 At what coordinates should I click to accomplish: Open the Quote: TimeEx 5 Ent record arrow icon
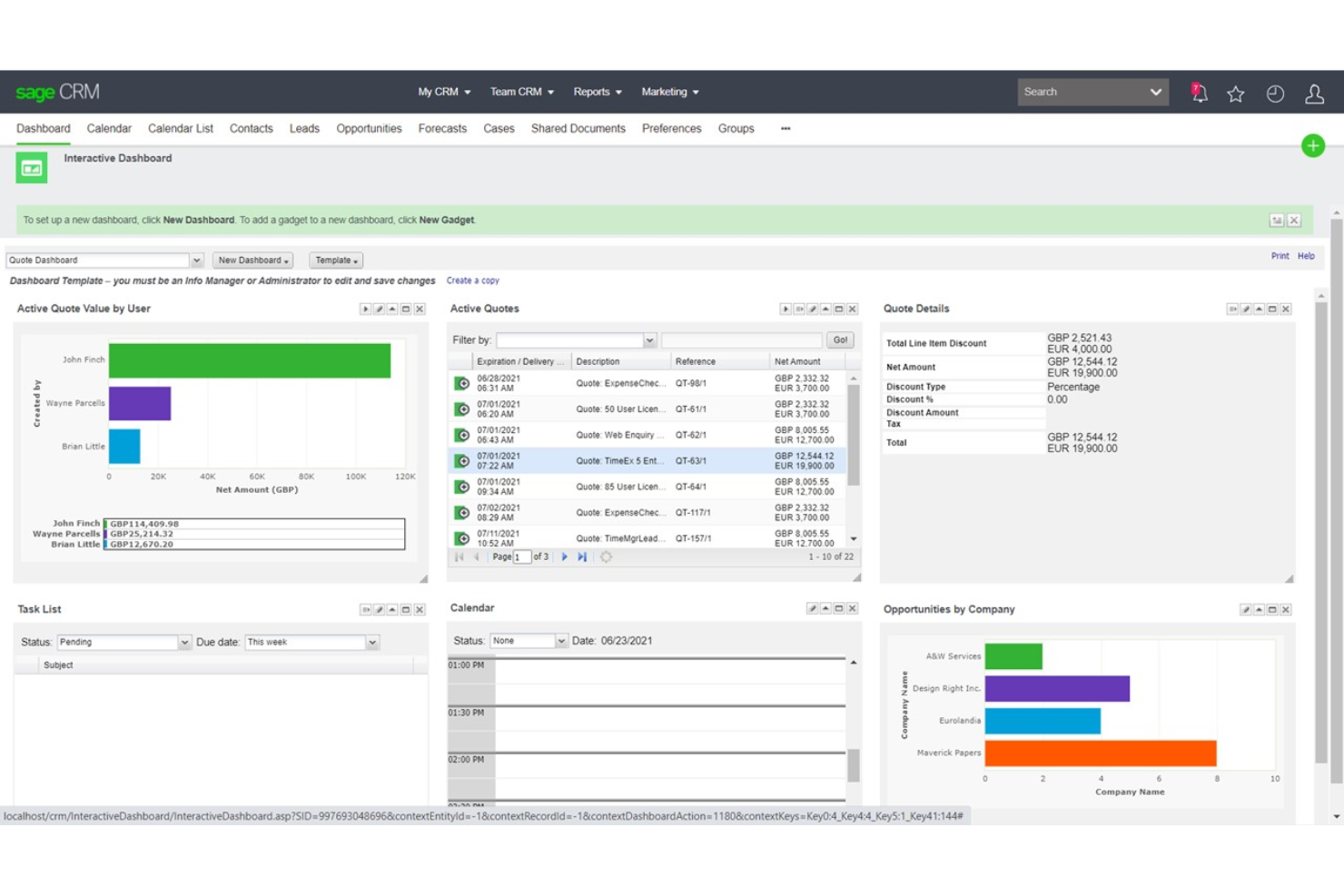[x=461, y=461]
